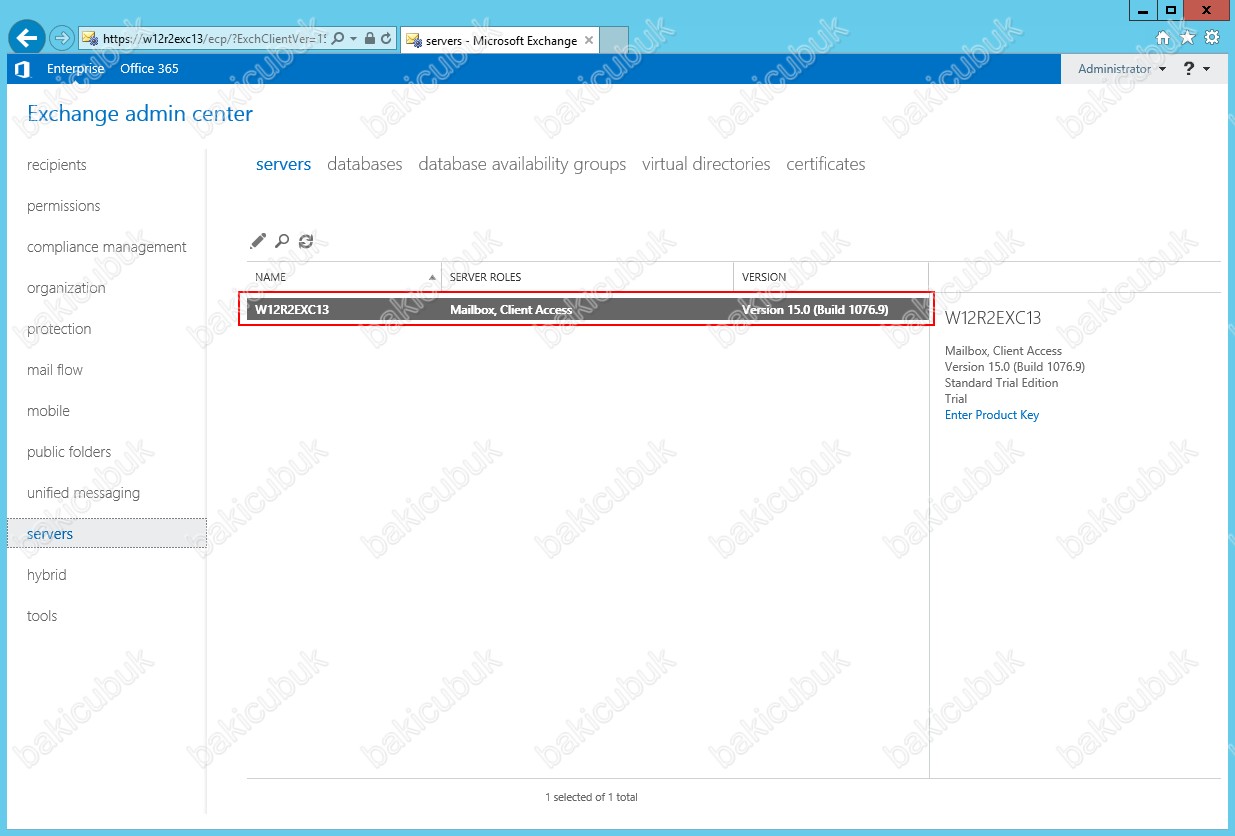Screen dimensions: 1235x836
Task: Open tools in the left navigation
Action: tap(42, 616)
